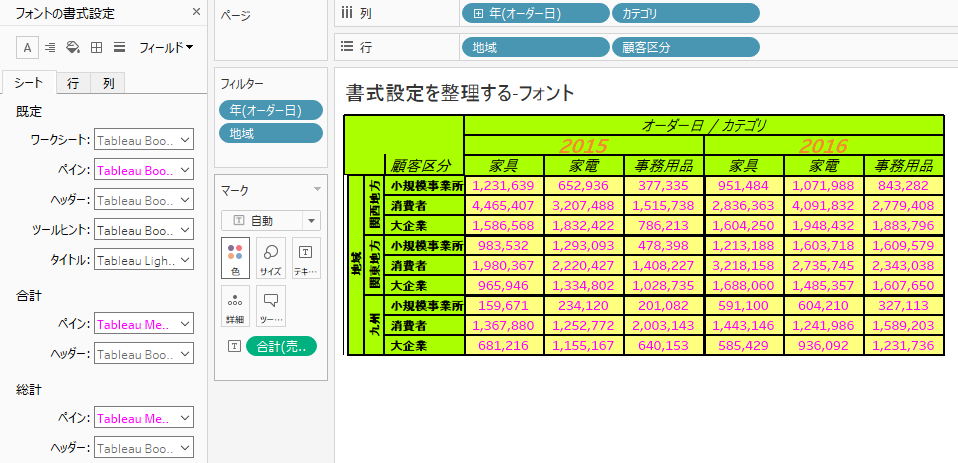This screenshot has height=463, width=958.
Task: Open the Alignment format icon
Action: pos(51,47)
